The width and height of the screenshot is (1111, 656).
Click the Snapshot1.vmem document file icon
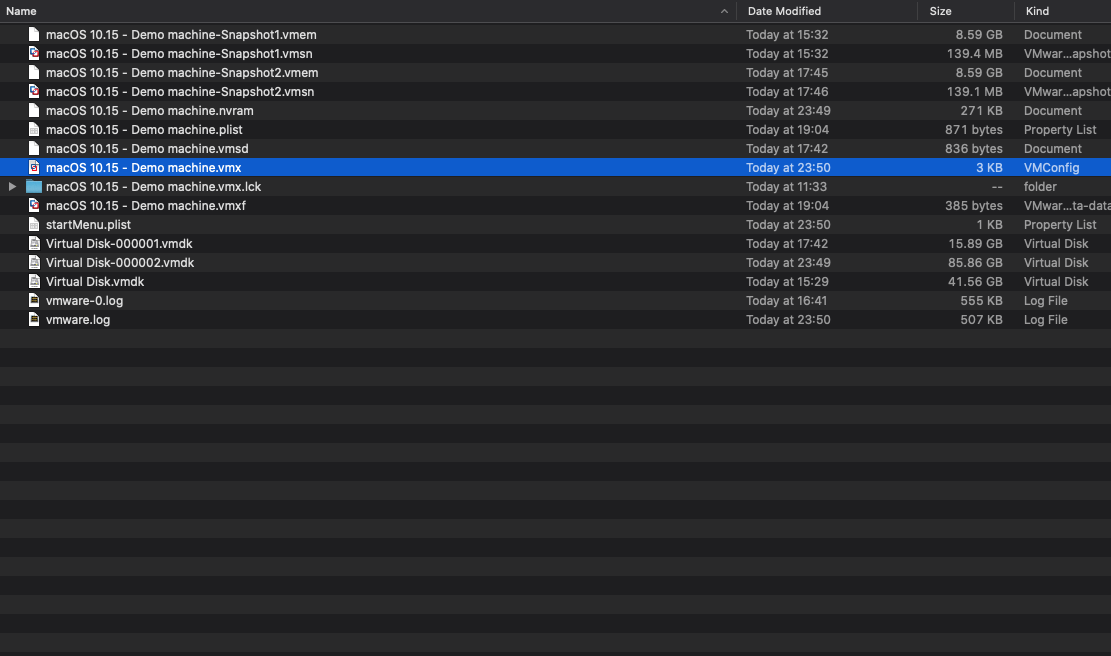tap(33, 34)
